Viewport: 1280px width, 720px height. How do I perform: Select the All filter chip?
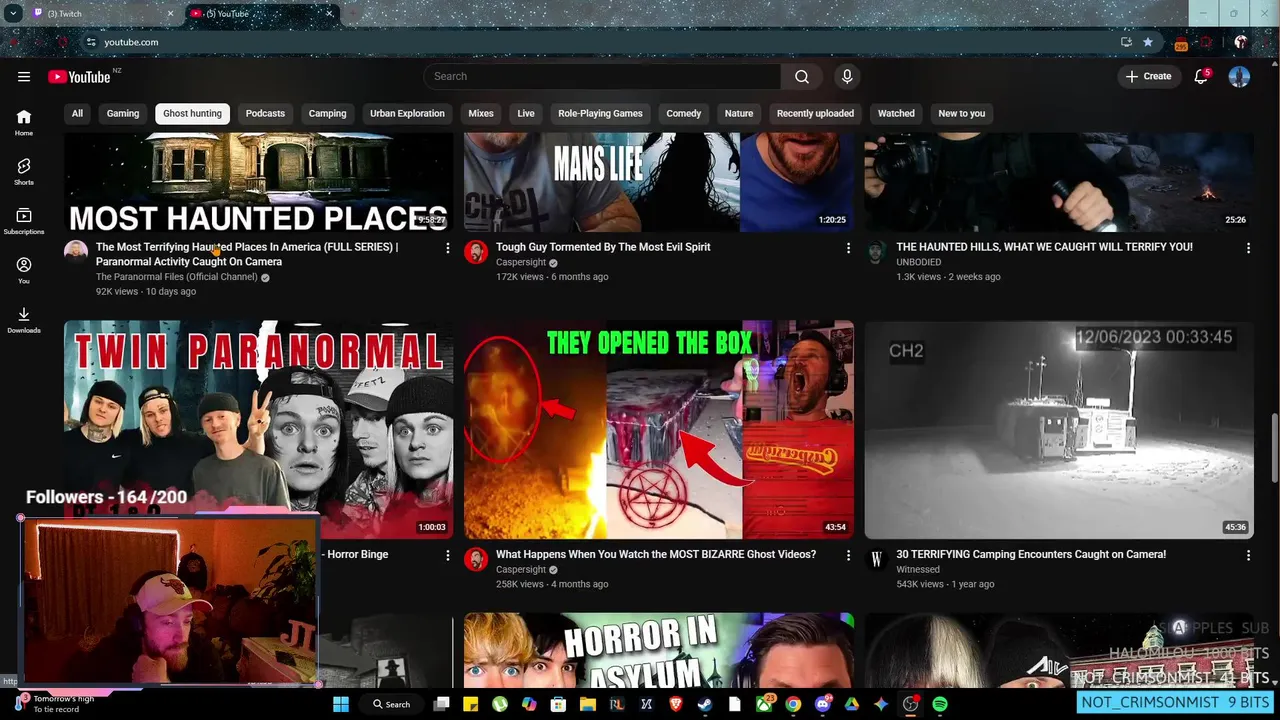pyautogui.click(x=77, y=113)
